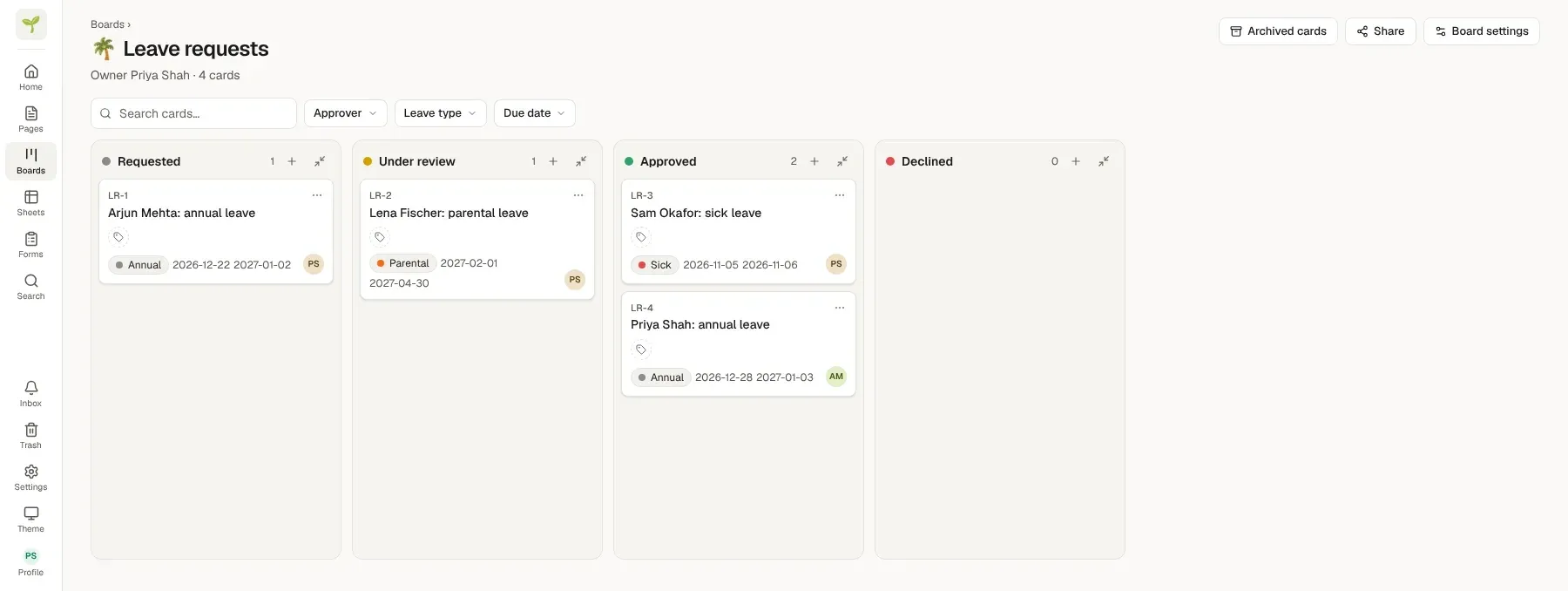The height and width of the screenshot is (591, 1568).
Task: Click the Boards breadcrumb link
Action: (x=107, y=24)
